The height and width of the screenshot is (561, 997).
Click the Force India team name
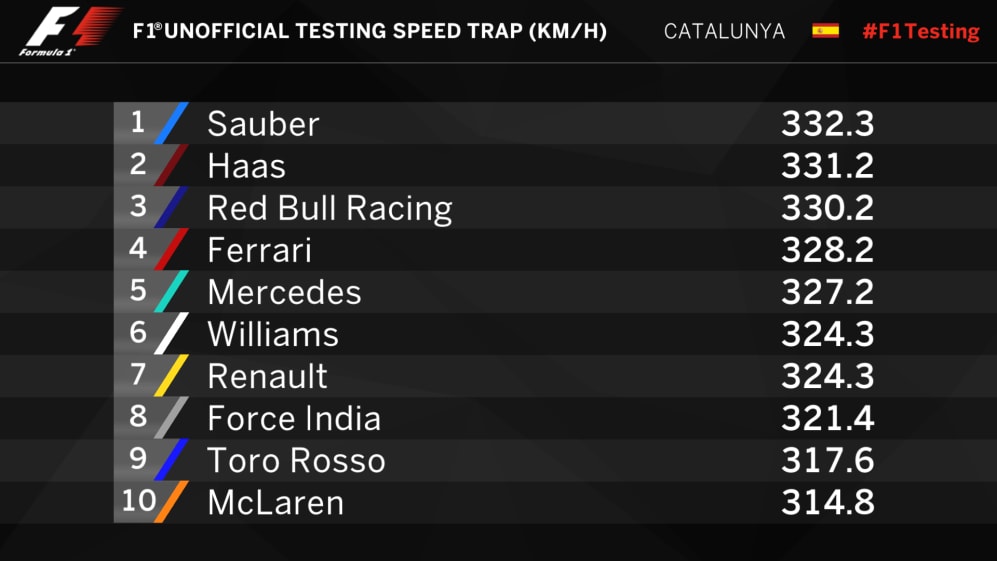tap(293, 418)
